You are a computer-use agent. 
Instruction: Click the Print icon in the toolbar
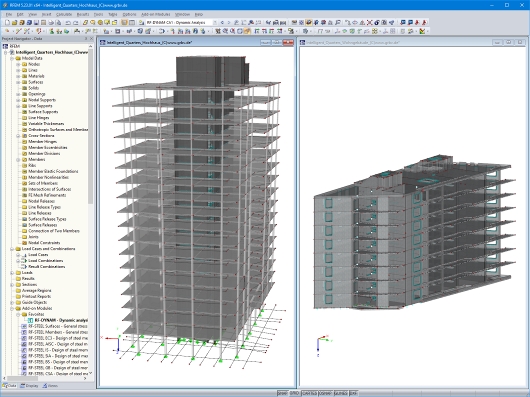point(51,23)
